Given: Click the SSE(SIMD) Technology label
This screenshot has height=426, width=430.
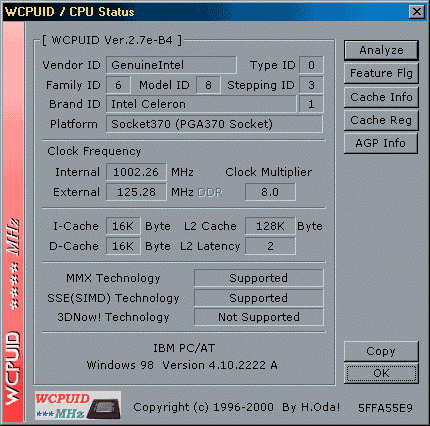Looking at the screenshot, I should [113, 298].
